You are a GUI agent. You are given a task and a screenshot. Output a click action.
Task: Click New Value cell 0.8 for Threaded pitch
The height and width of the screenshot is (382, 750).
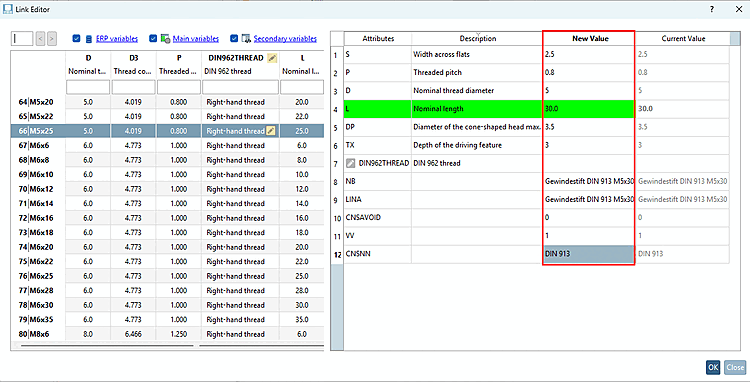[589, 73]
